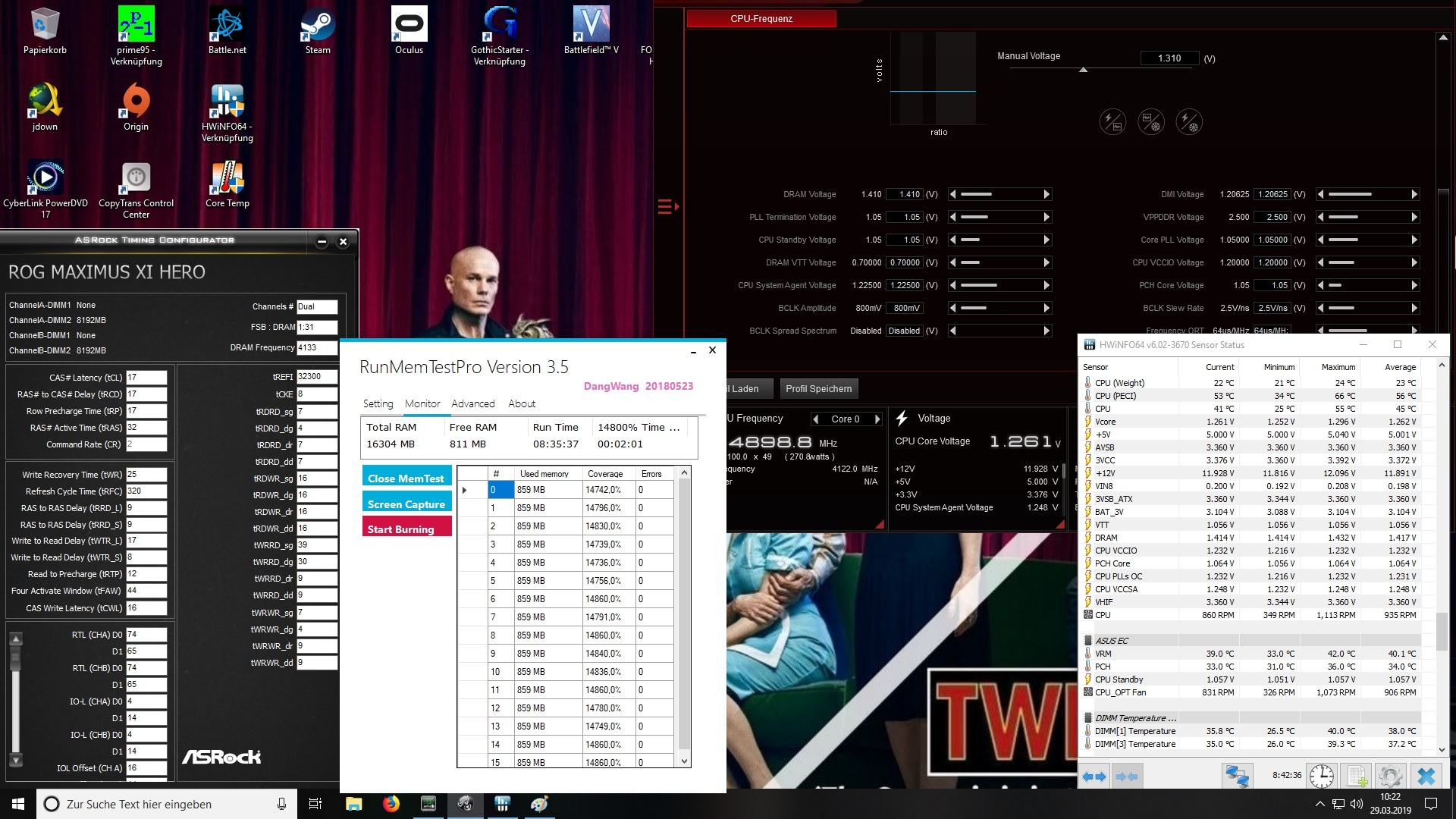Show hidden system tray icons
Viewport: 1456px width, 819px height.
tap(1319, 804)
